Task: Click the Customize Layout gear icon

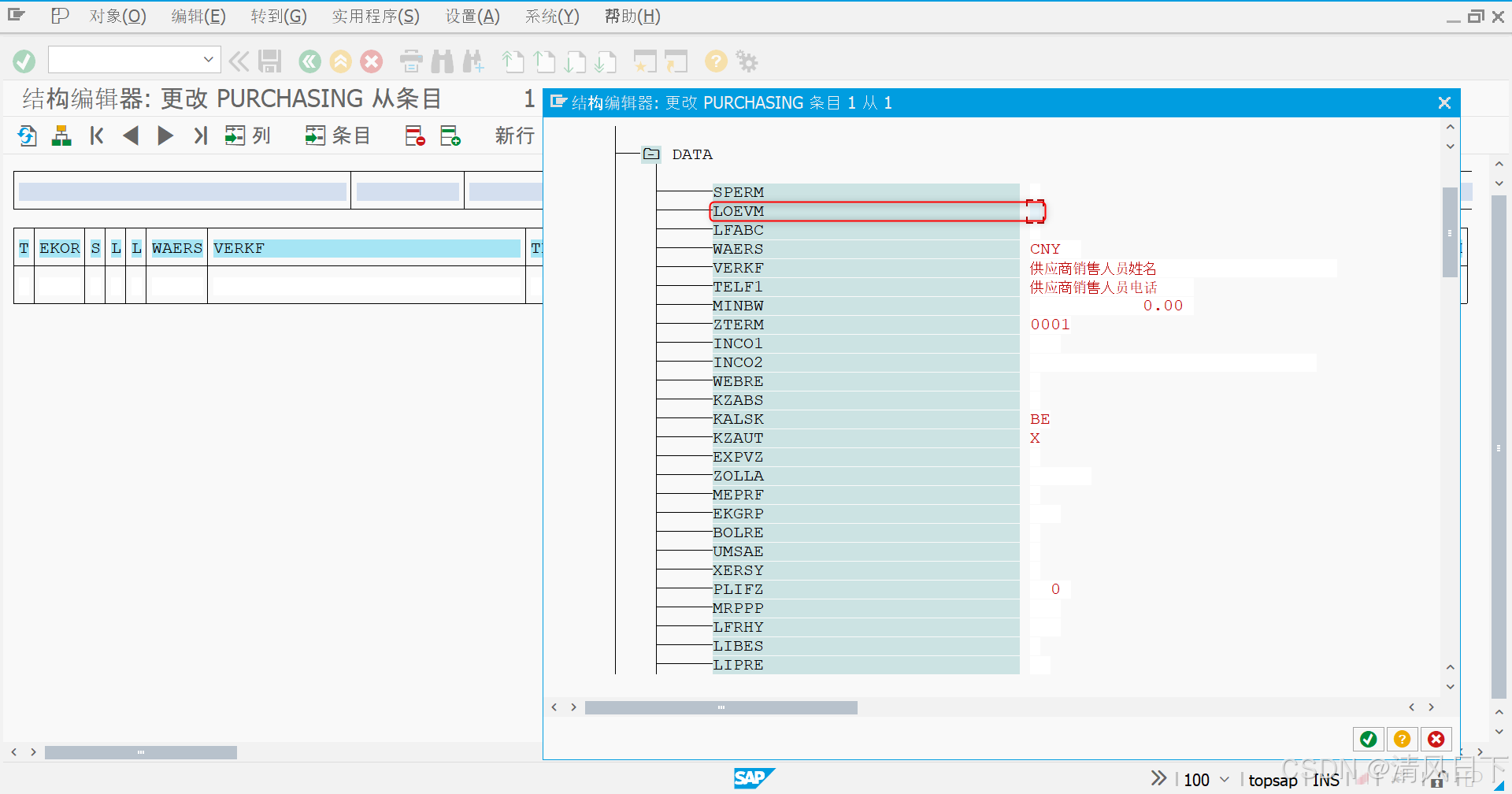Action: click(747, 61)
